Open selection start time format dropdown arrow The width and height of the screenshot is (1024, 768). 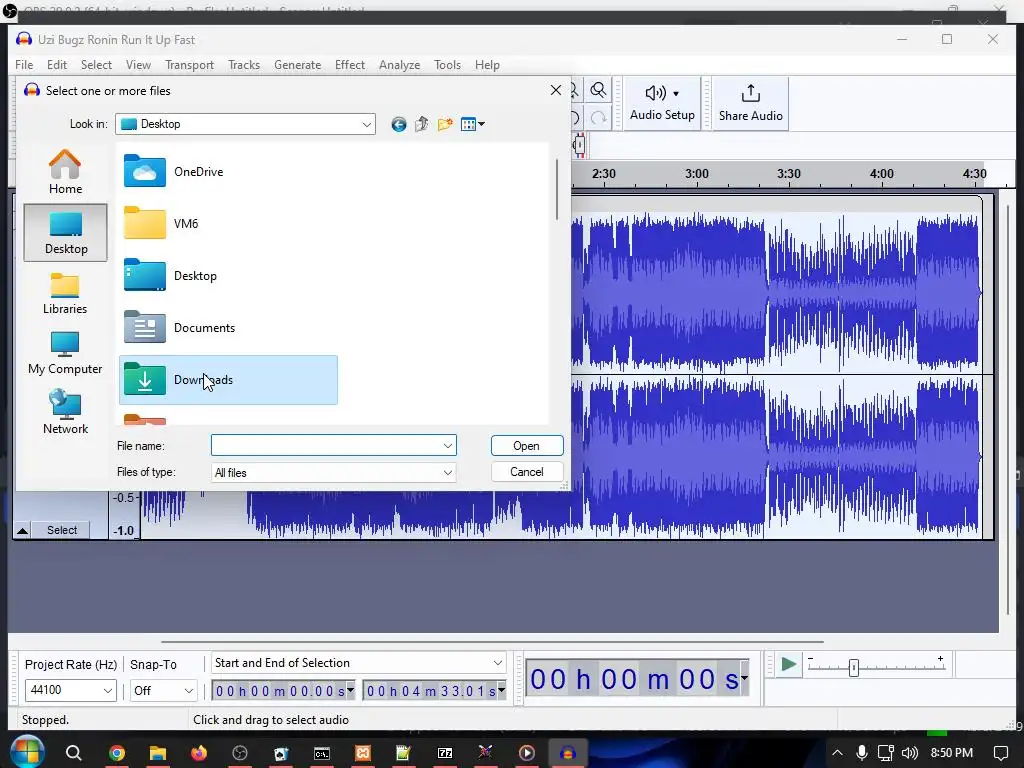coord(350,690)
